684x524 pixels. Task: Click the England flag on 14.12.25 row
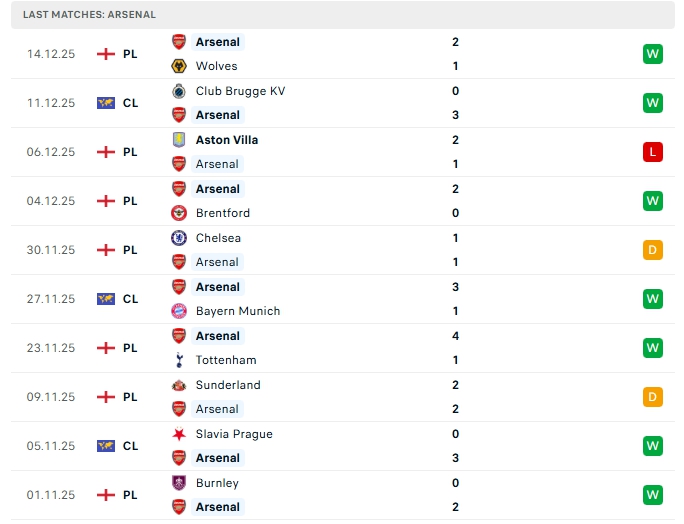click(106, 54)
